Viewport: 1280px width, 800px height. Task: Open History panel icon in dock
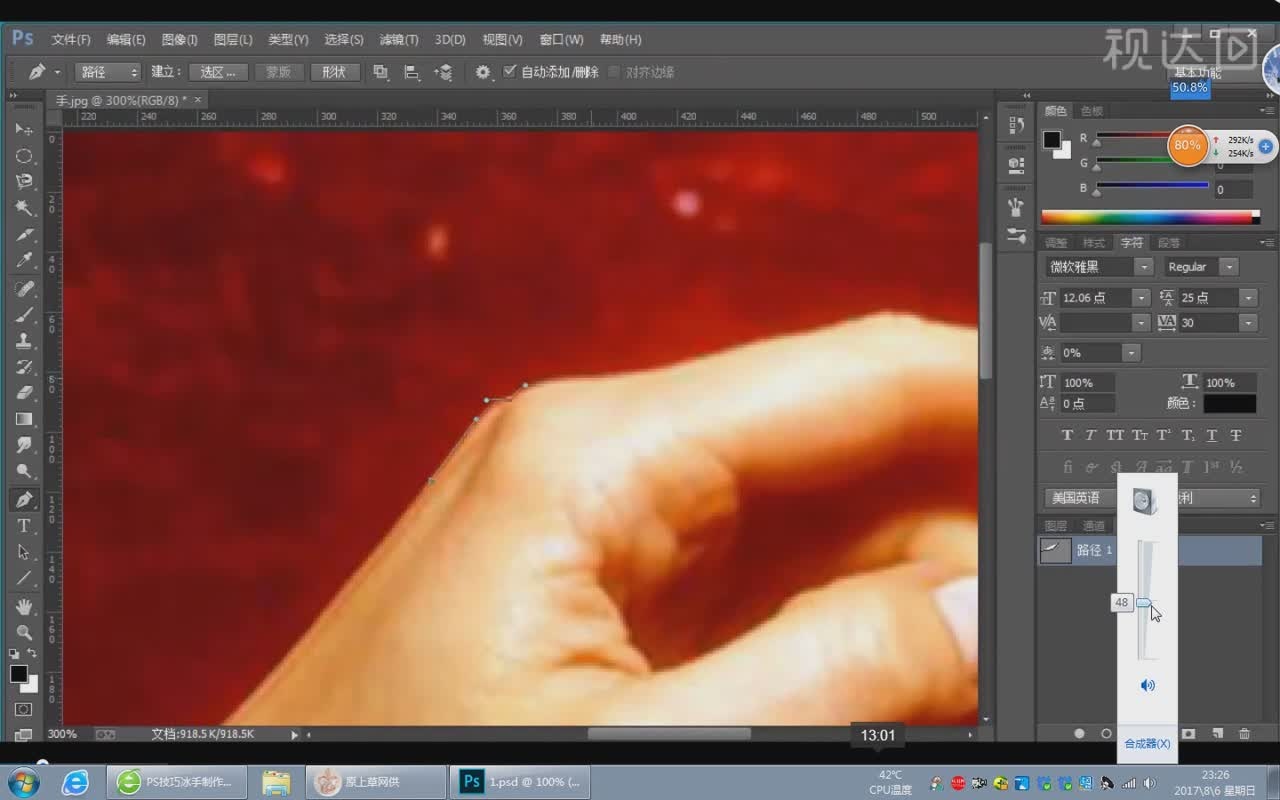pyautogui.click(x=1016, y=125)
